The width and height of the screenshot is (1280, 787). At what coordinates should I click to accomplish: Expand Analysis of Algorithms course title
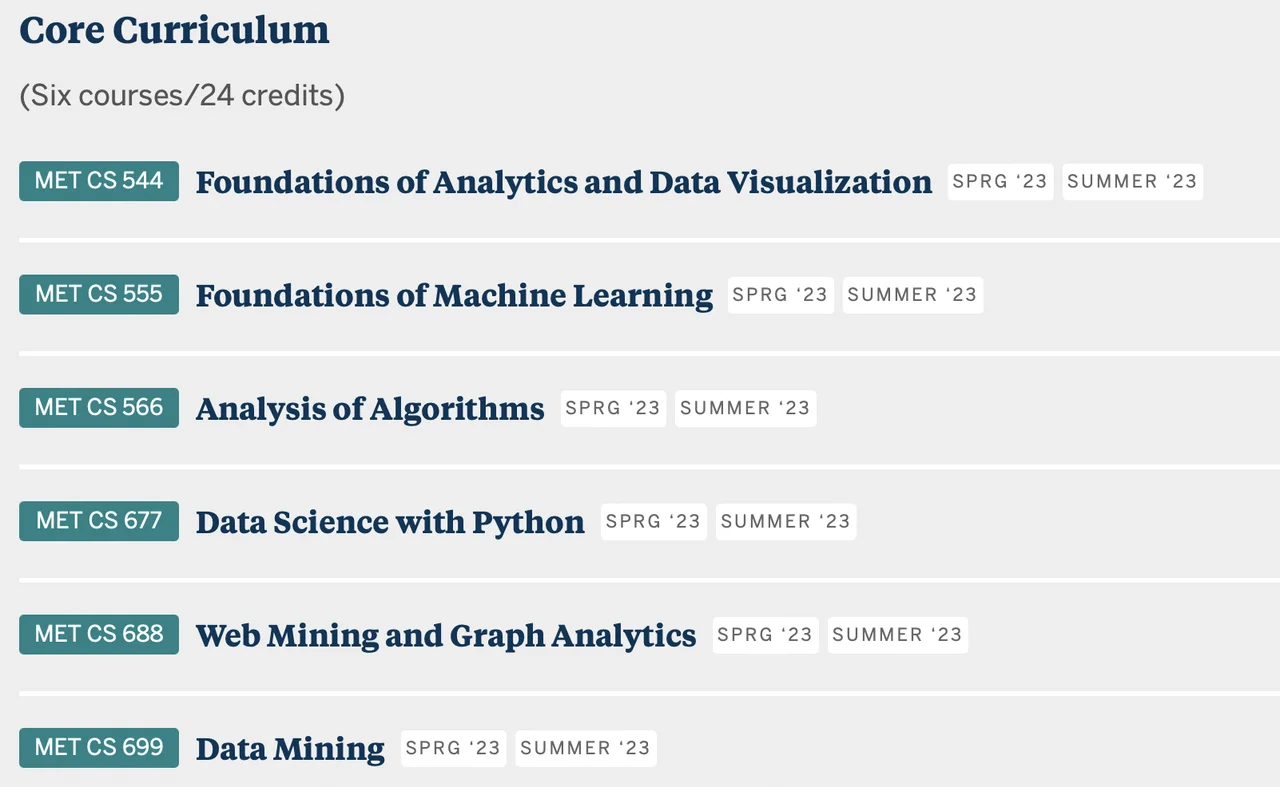pos(370,408)
